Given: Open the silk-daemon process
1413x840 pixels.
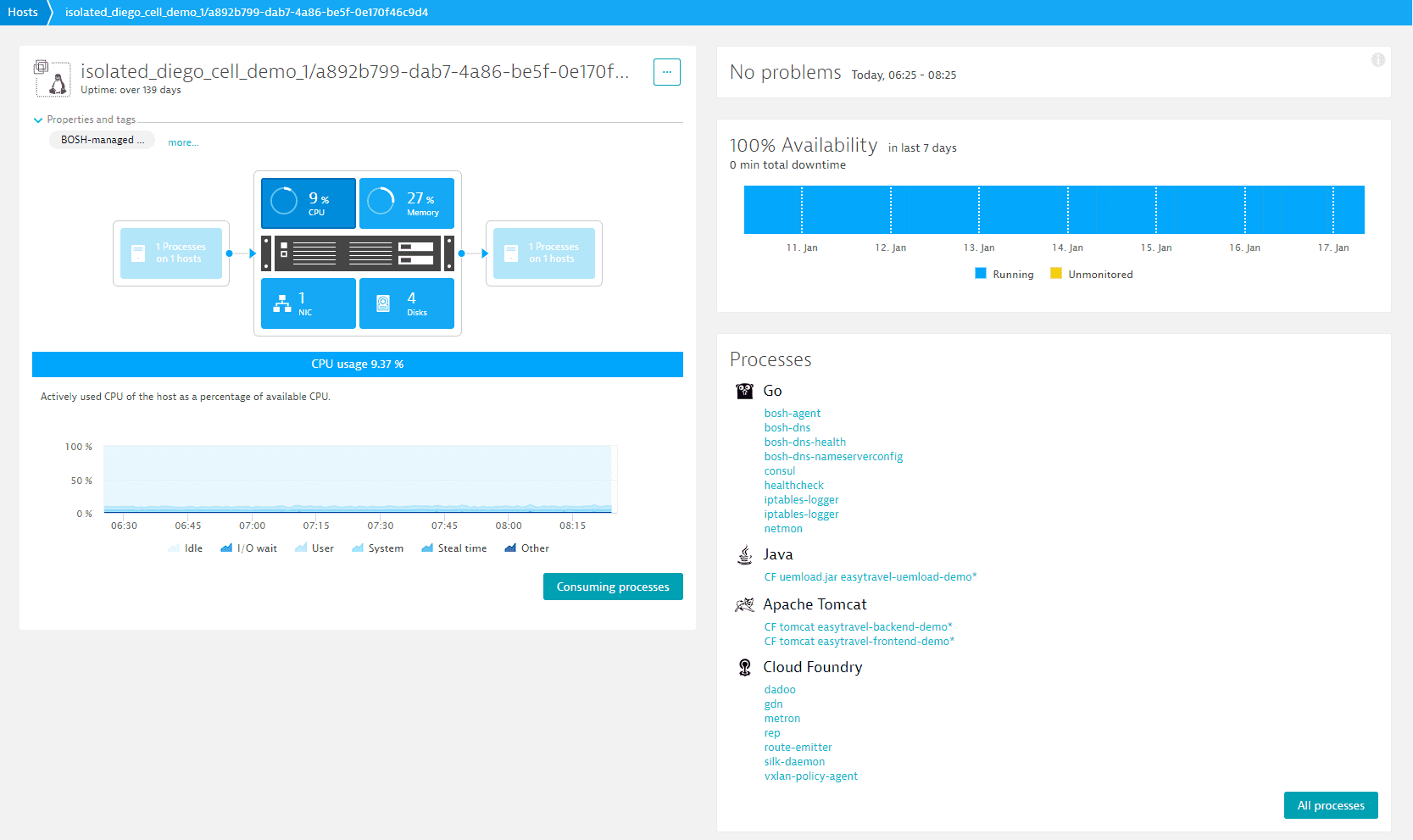Looking at the screenshot, I should click(794, 762).
